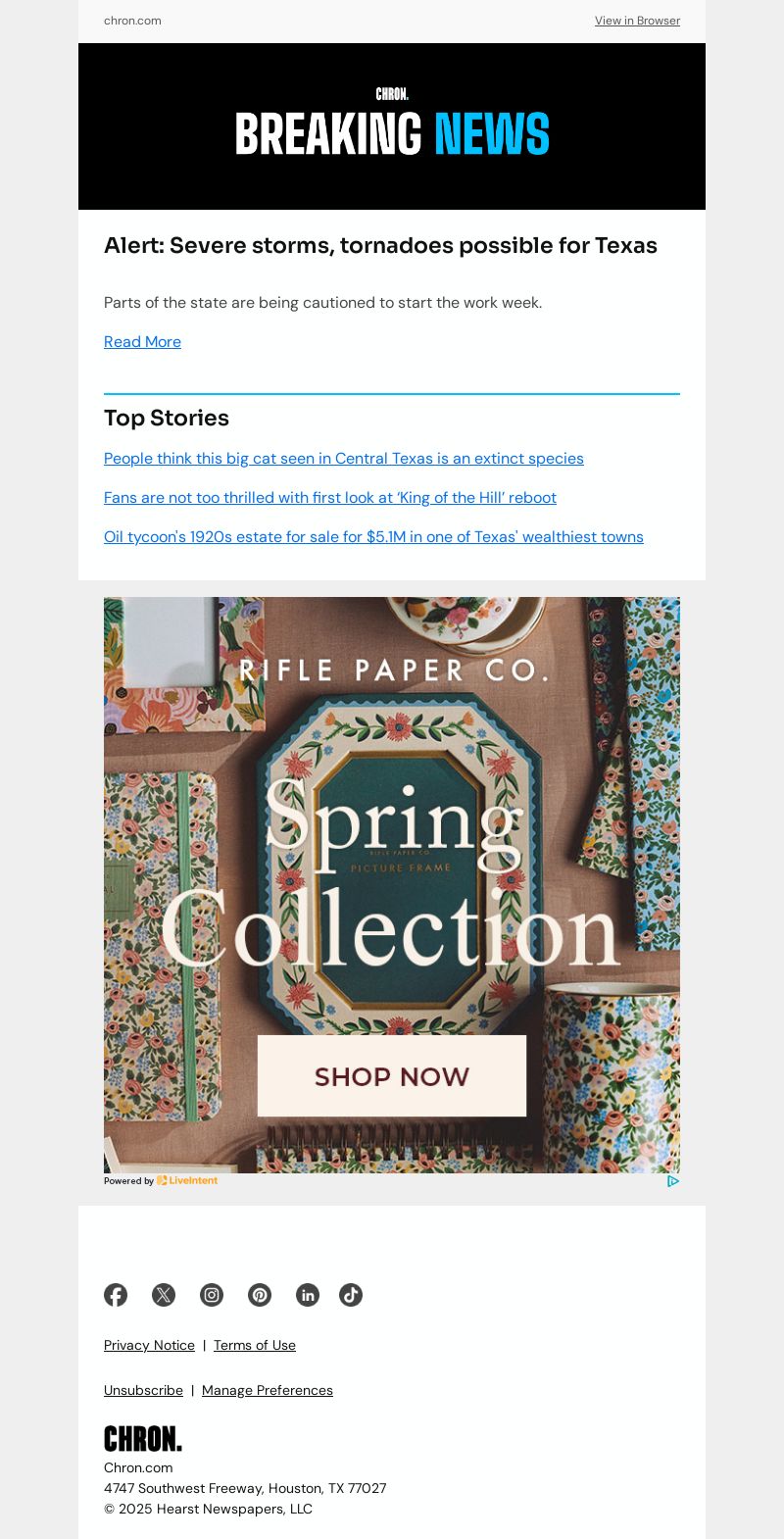Open the Terms of Use link
Image resolution: width=784 pixels, height=1539 pixels.
tap(255, 1345)
